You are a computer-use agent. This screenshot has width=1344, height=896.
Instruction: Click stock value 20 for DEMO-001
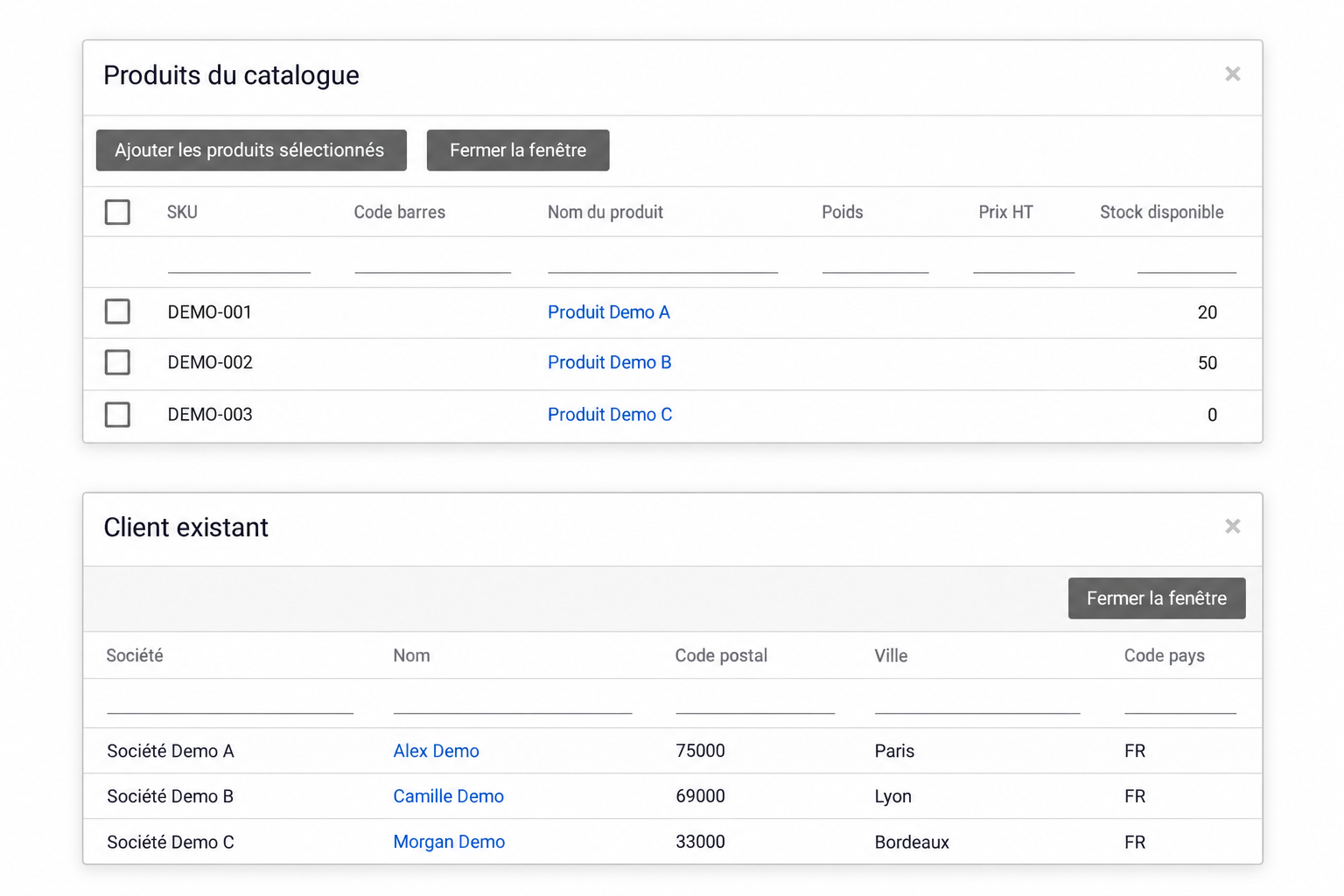1207,312
